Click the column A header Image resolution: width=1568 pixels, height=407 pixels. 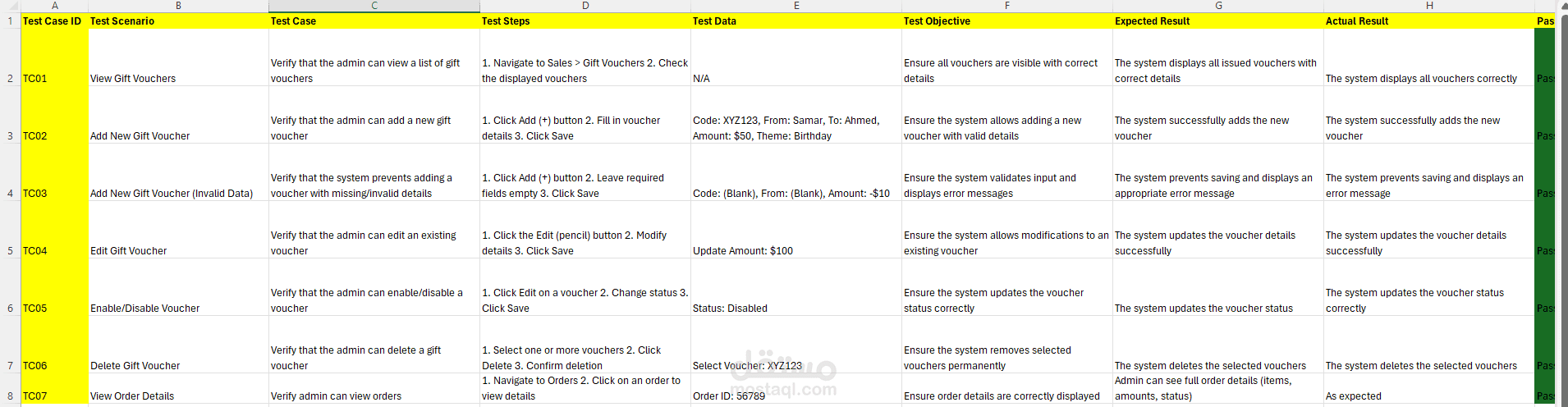coord(54,6)
